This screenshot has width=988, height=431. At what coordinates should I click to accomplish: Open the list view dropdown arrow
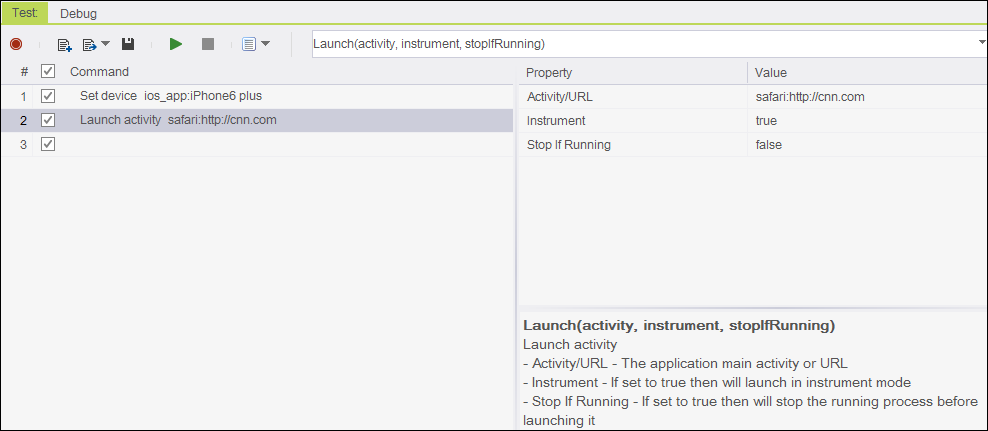266,44
